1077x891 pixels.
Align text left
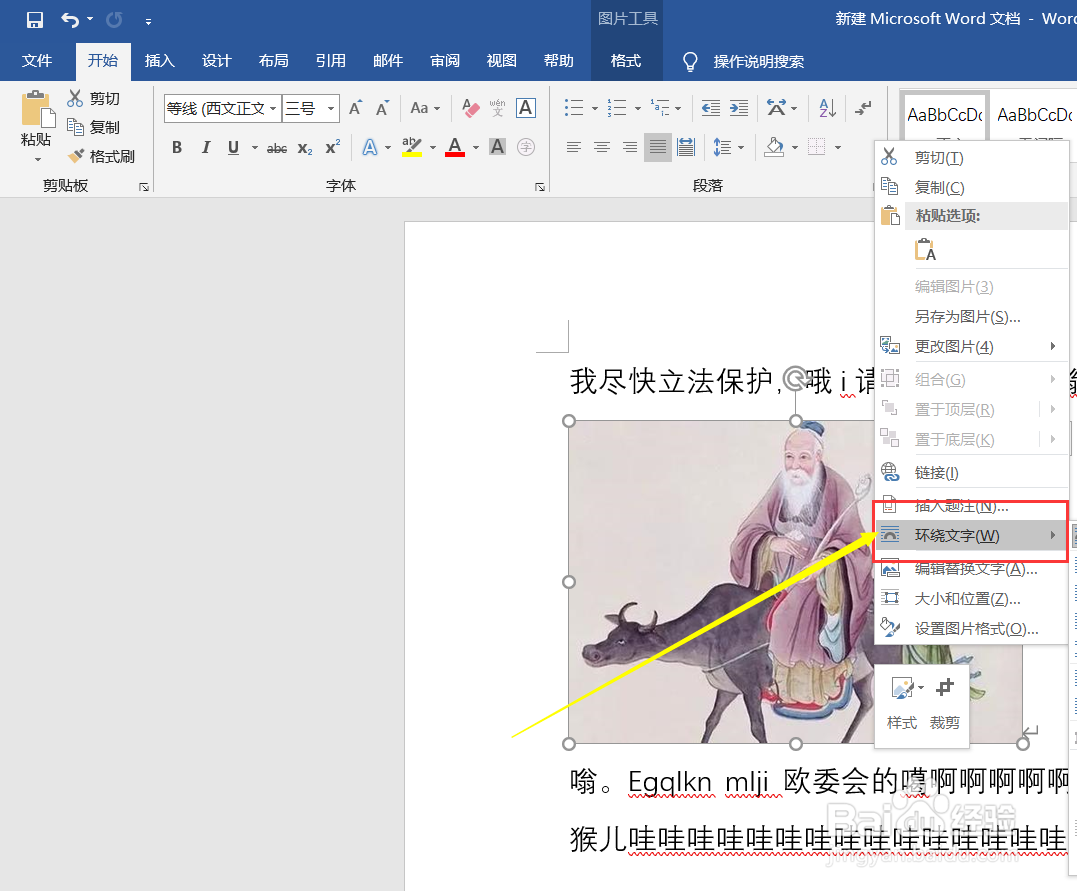pos(574,147)
